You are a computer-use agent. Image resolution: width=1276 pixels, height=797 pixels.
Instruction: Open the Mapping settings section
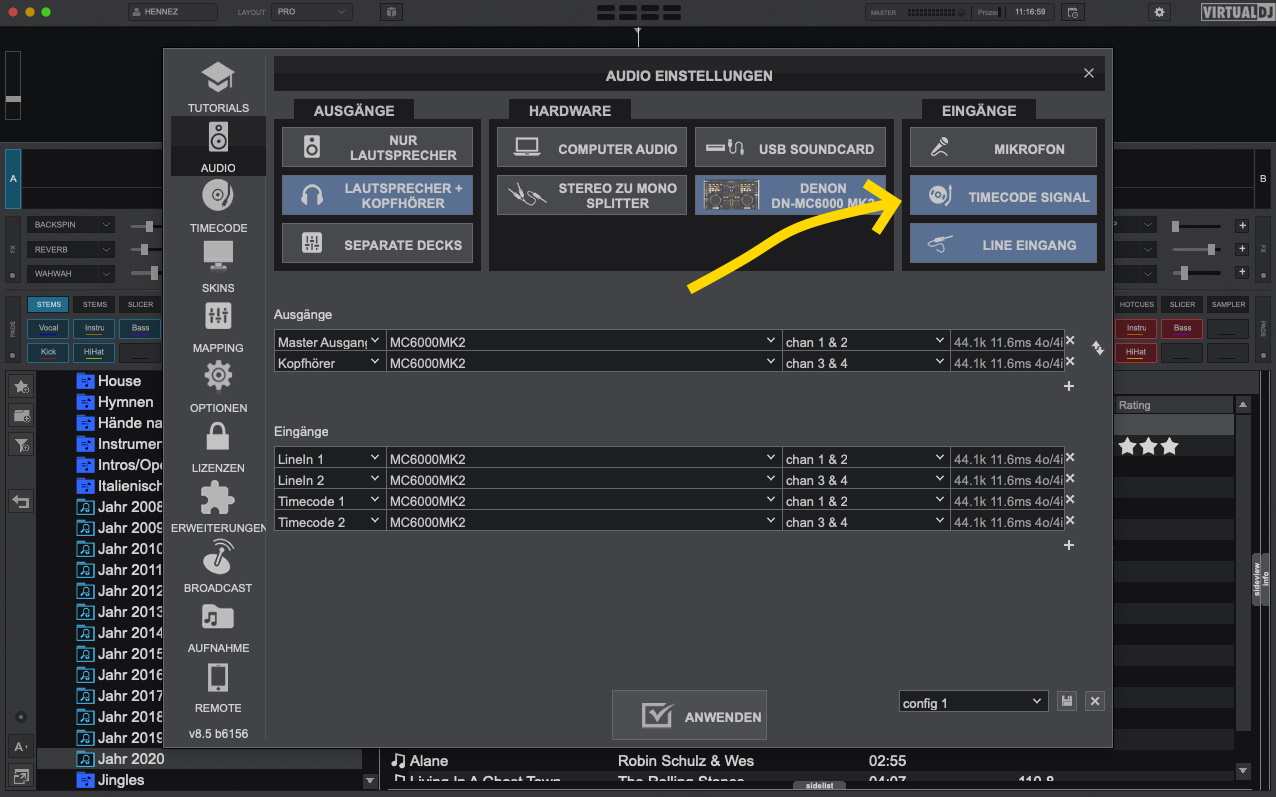[218, 327]
